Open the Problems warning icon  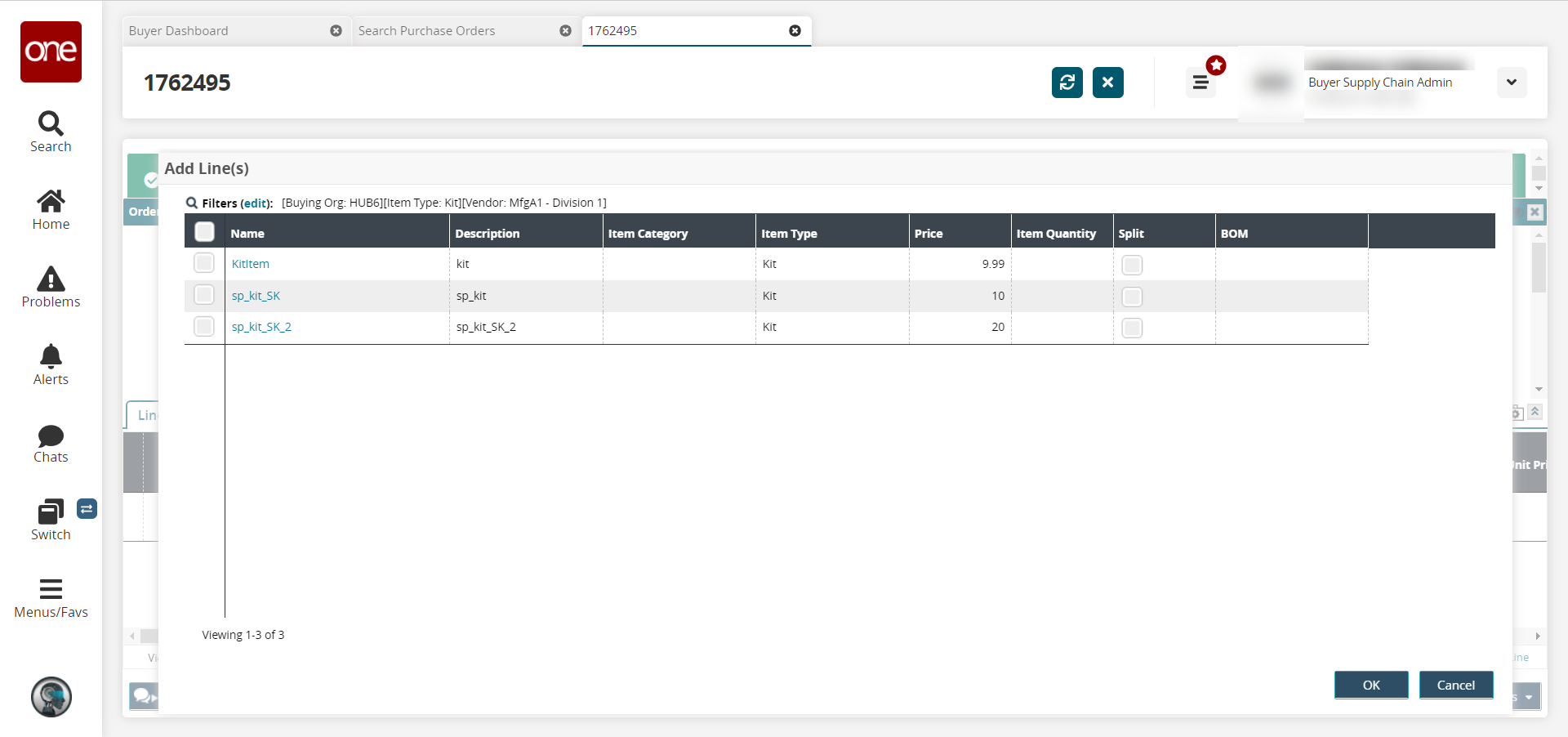[x=51, y=279]
